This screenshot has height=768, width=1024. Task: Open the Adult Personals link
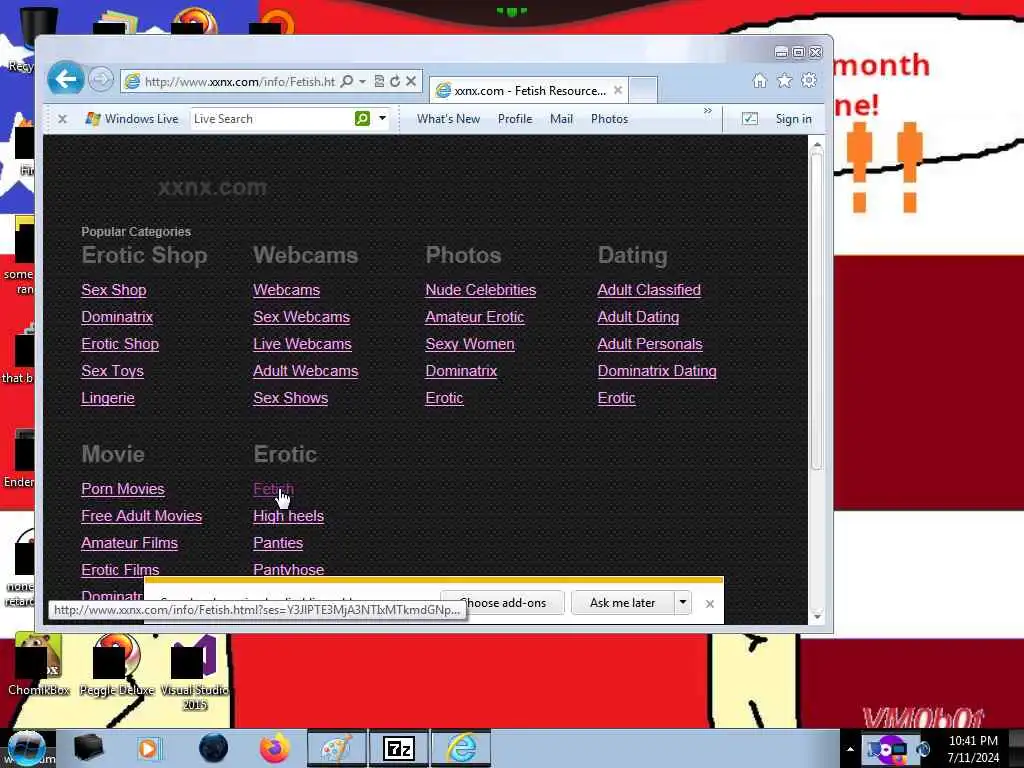tap(650, 344)
